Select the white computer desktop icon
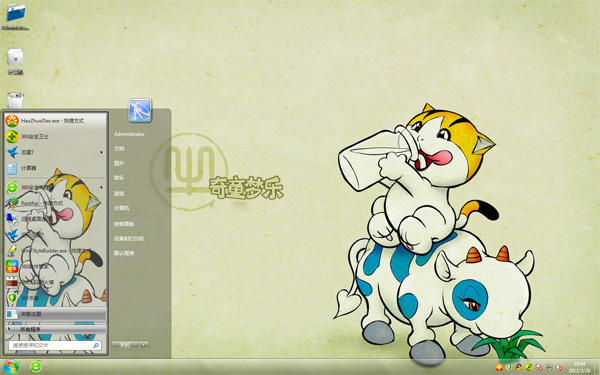The width and height of the screenshot is (600, 375). (15, 61)
